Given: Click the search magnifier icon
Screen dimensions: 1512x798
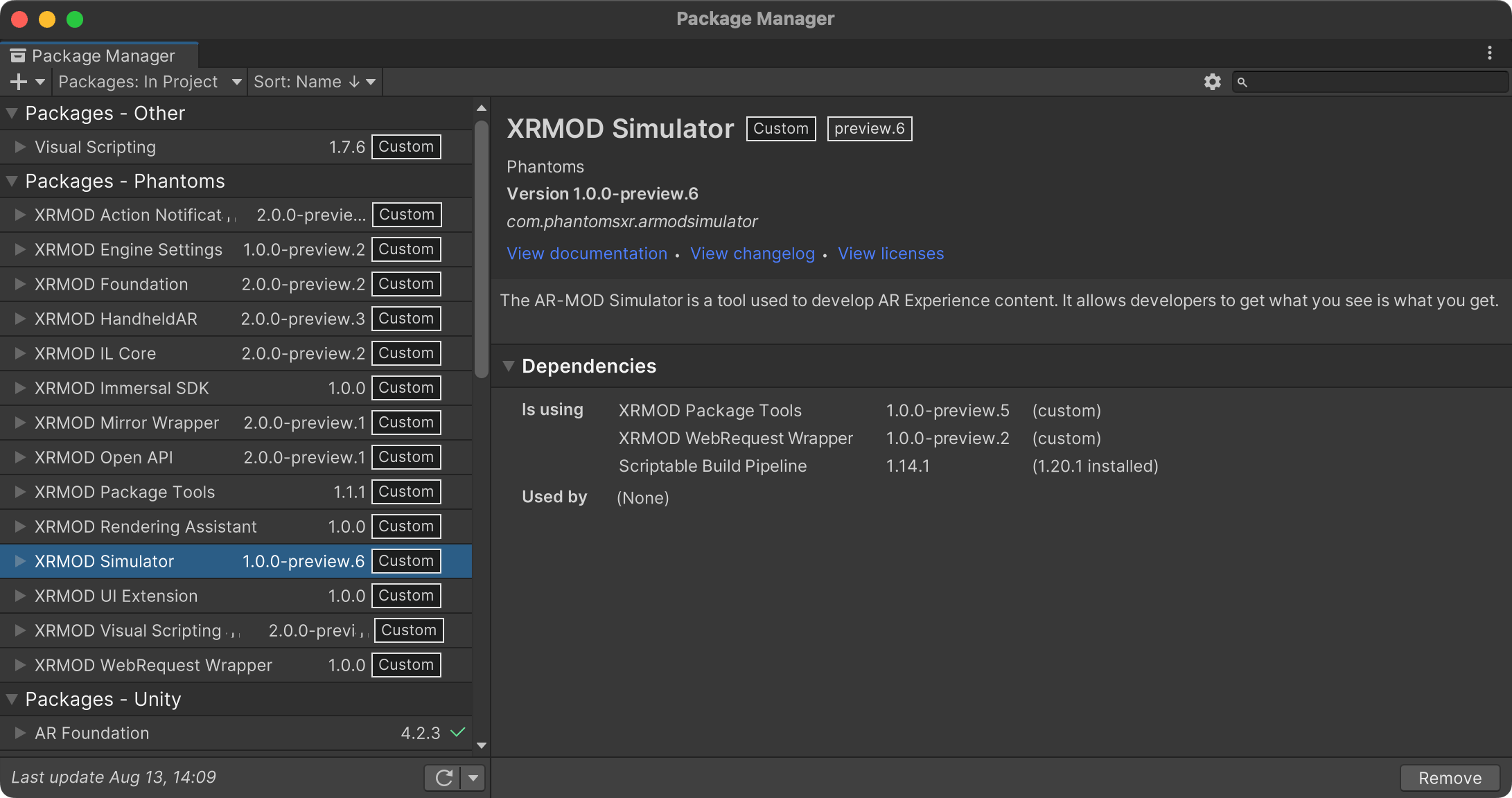Looking at the screenshot, I should (x=1242, y=82).
